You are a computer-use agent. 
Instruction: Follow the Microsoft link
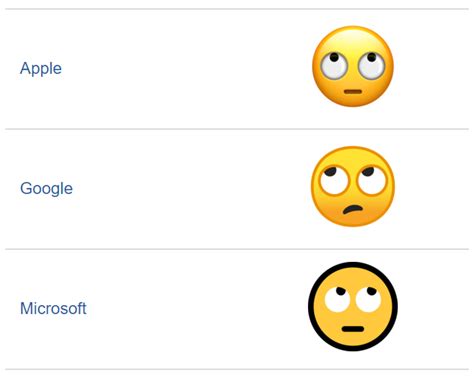pos(53,308)
